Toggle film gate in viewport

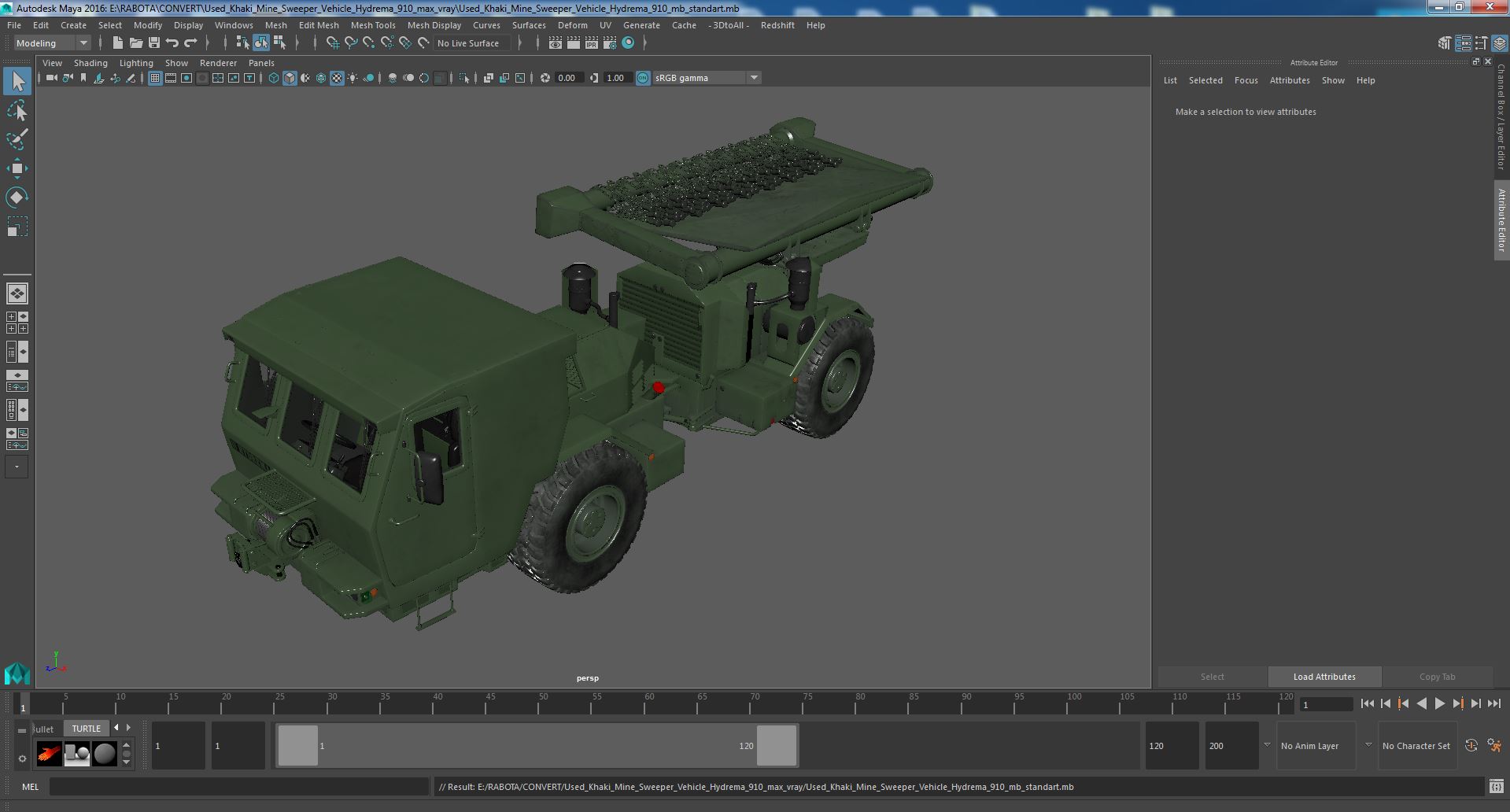171,78
